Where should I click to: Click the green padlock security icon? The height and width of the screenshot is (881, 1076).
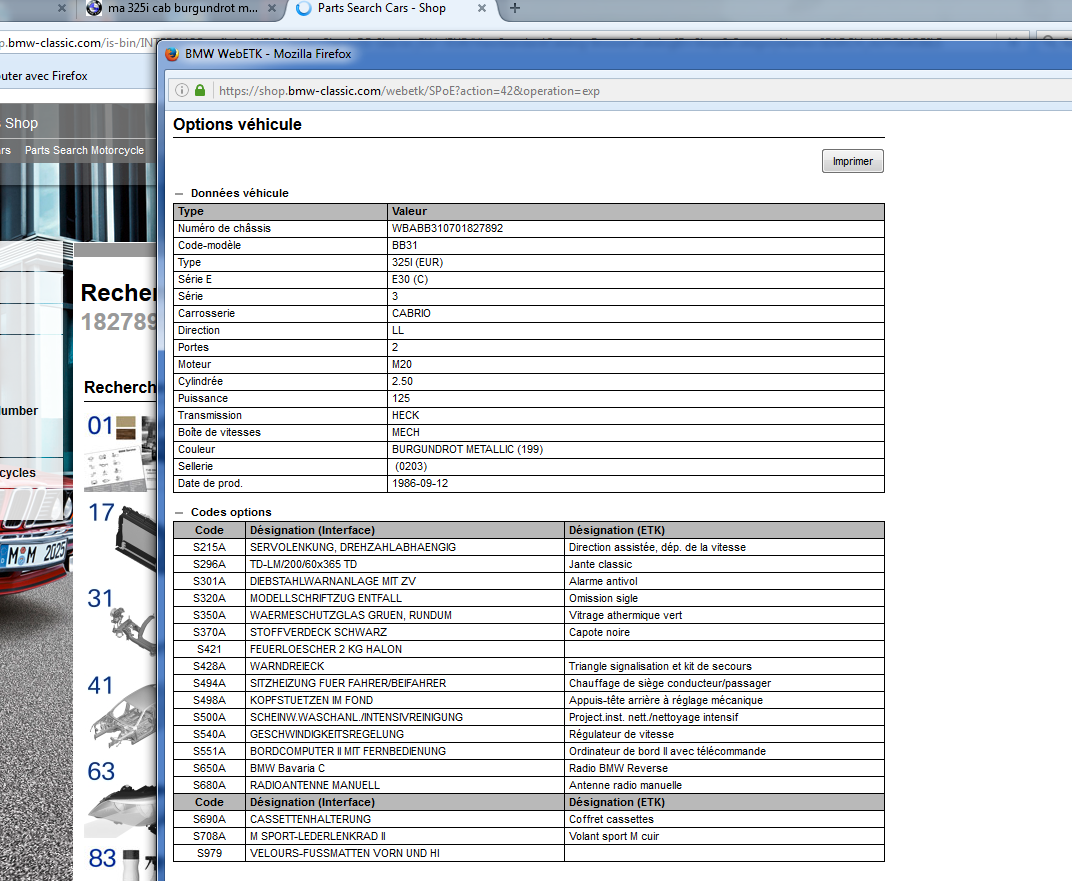(200, 91)
